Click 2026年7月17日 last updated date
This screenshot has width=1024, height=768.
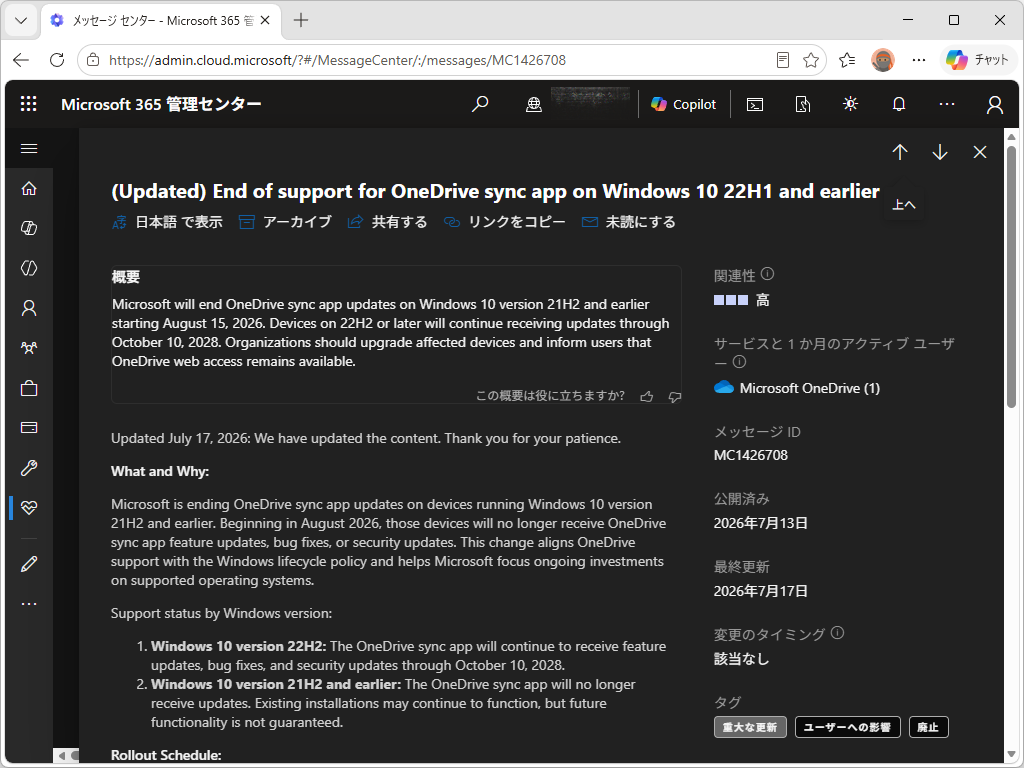tap(761, 591)
